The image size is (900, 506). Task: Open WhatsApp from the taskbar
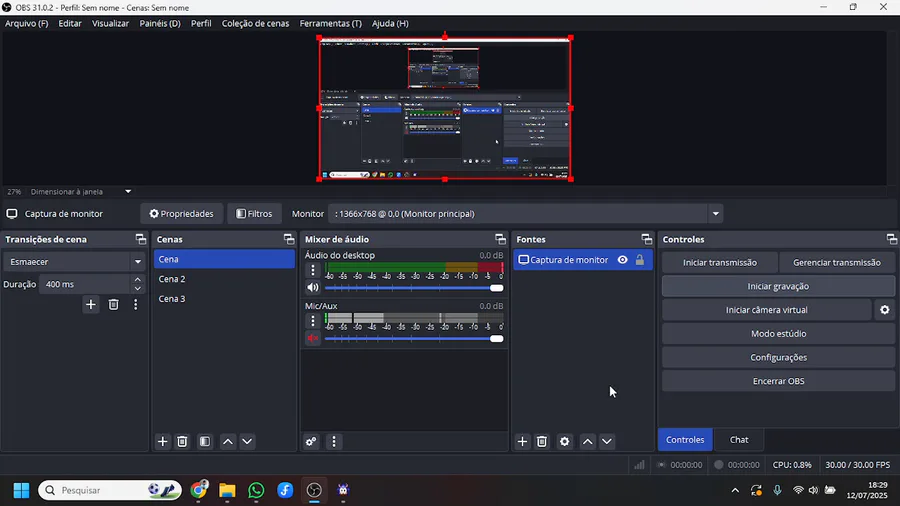pos(256,491)
